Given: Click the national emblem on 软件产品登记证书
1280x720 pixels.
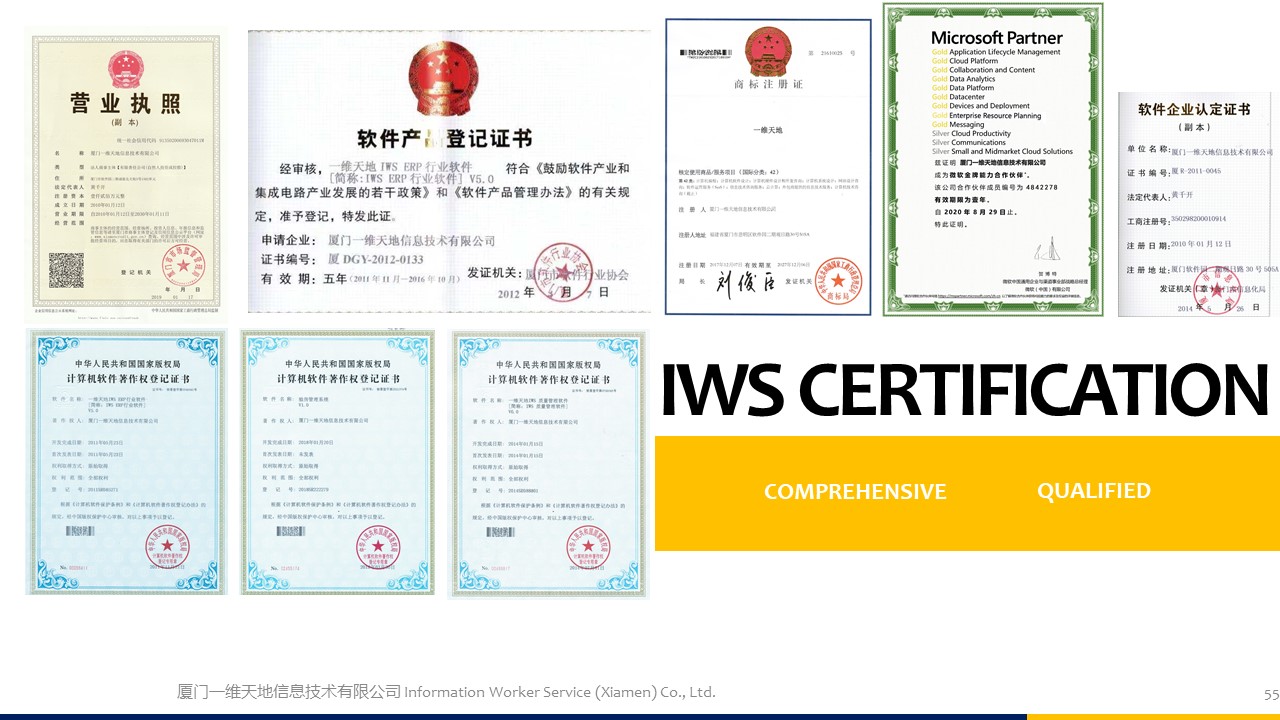Looking at the screenshot, I should pyautogui.click(x=445, y=79).
